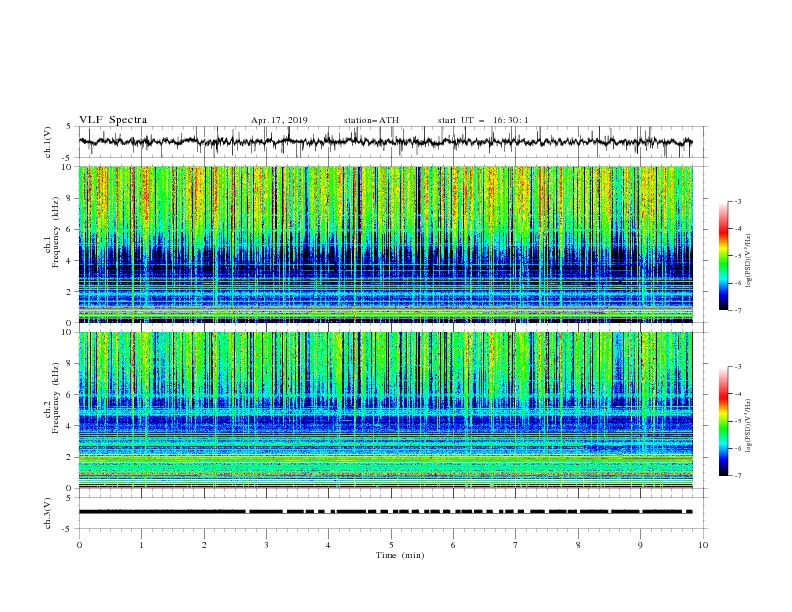Click inside the ch.1 spectrogram panel

pyautogui.click(x=386, y=244)
